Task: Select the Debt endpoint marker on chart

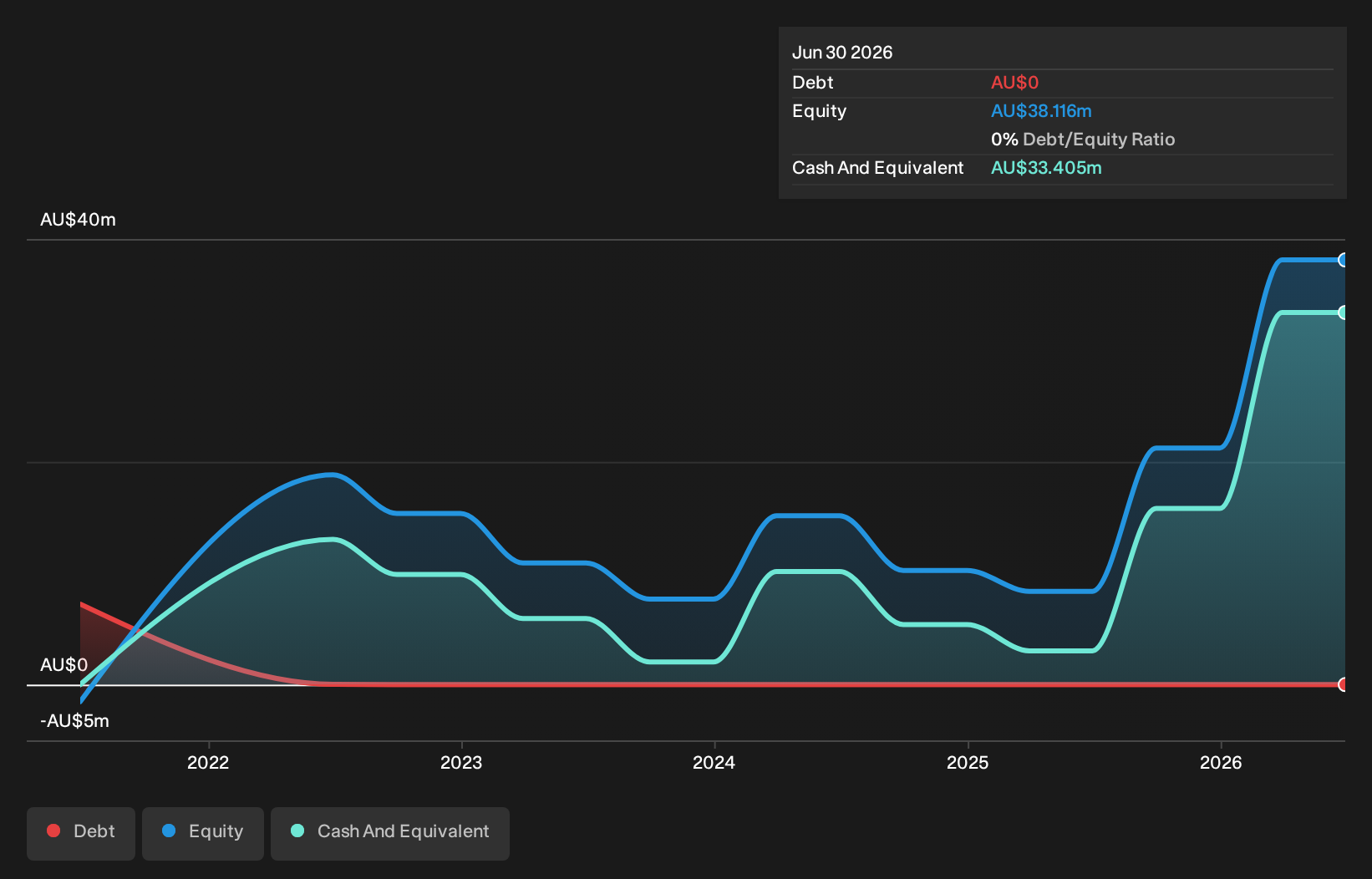Action: pyautogui.click(x=1343, y=684)
